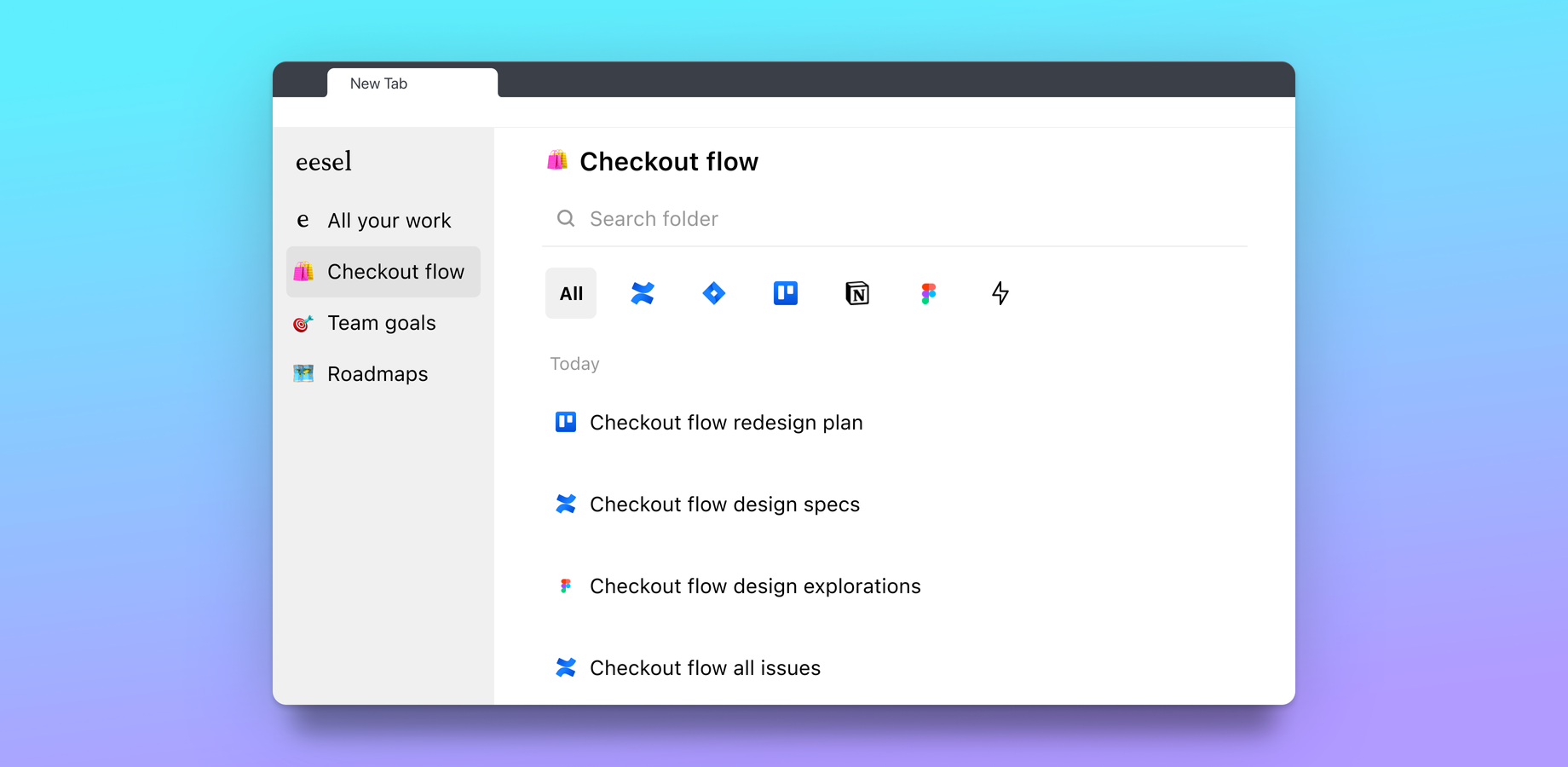1568x767 pixels.
Task: Click the map icon beside Roadmaps
Action: click(x=303, y=373)
